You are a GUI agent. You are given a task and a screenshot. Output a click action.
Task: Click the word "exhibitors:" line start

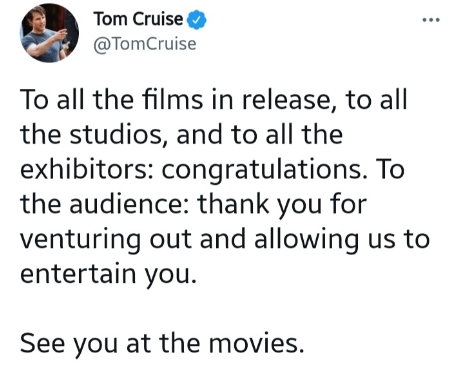[87, 169]
